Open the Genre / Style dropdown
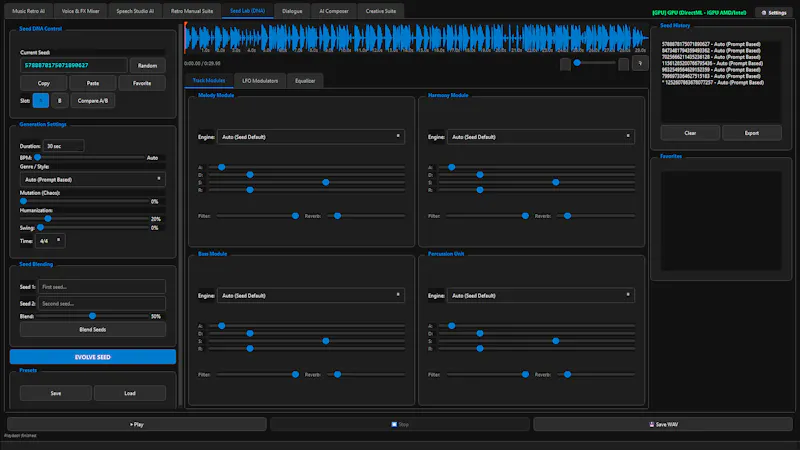Viewport: 800px width, 450px height. pos(92,180)
